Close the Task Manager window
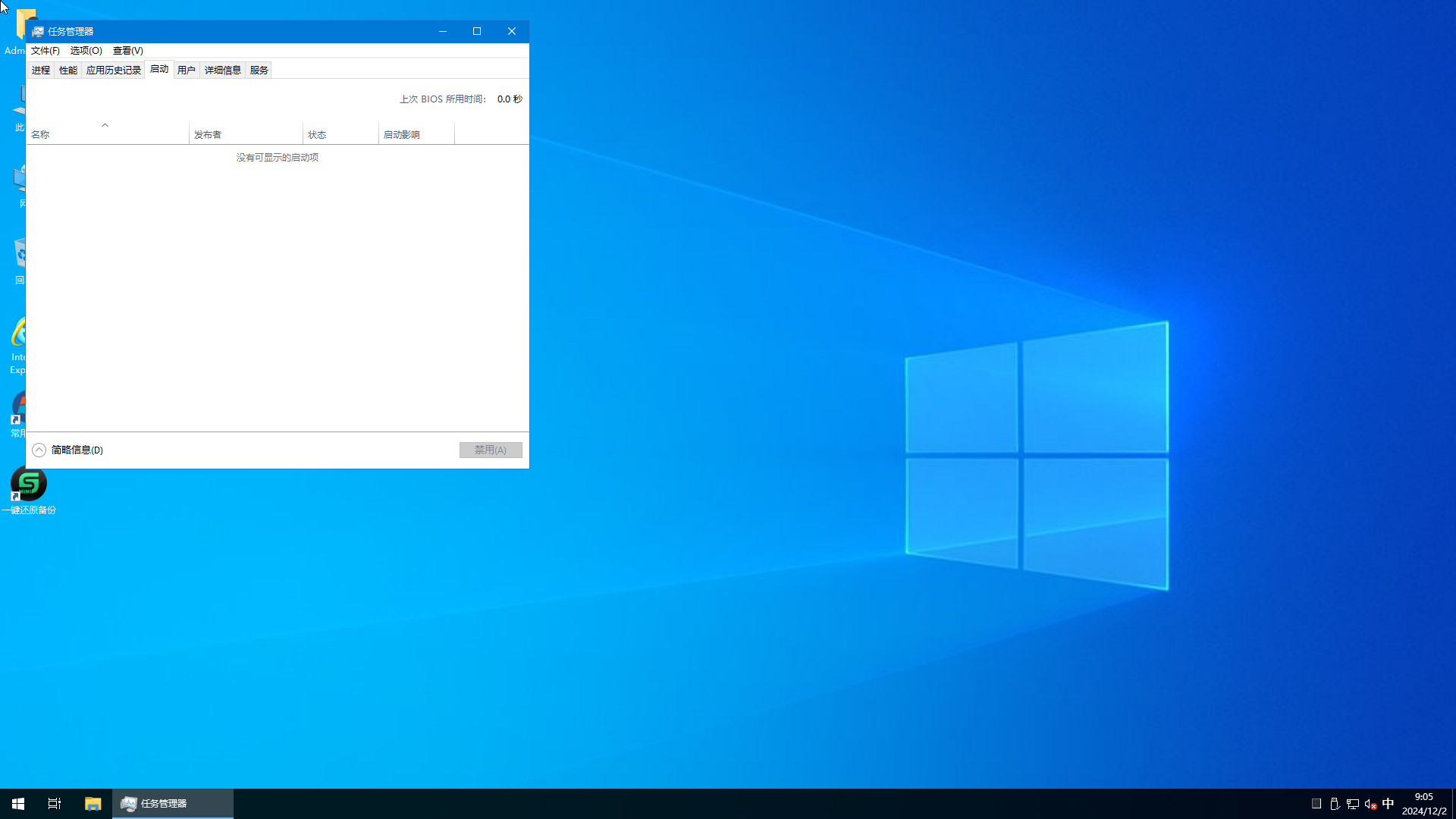Viewport: 1456px width, 819px height. tap(512, 31)
